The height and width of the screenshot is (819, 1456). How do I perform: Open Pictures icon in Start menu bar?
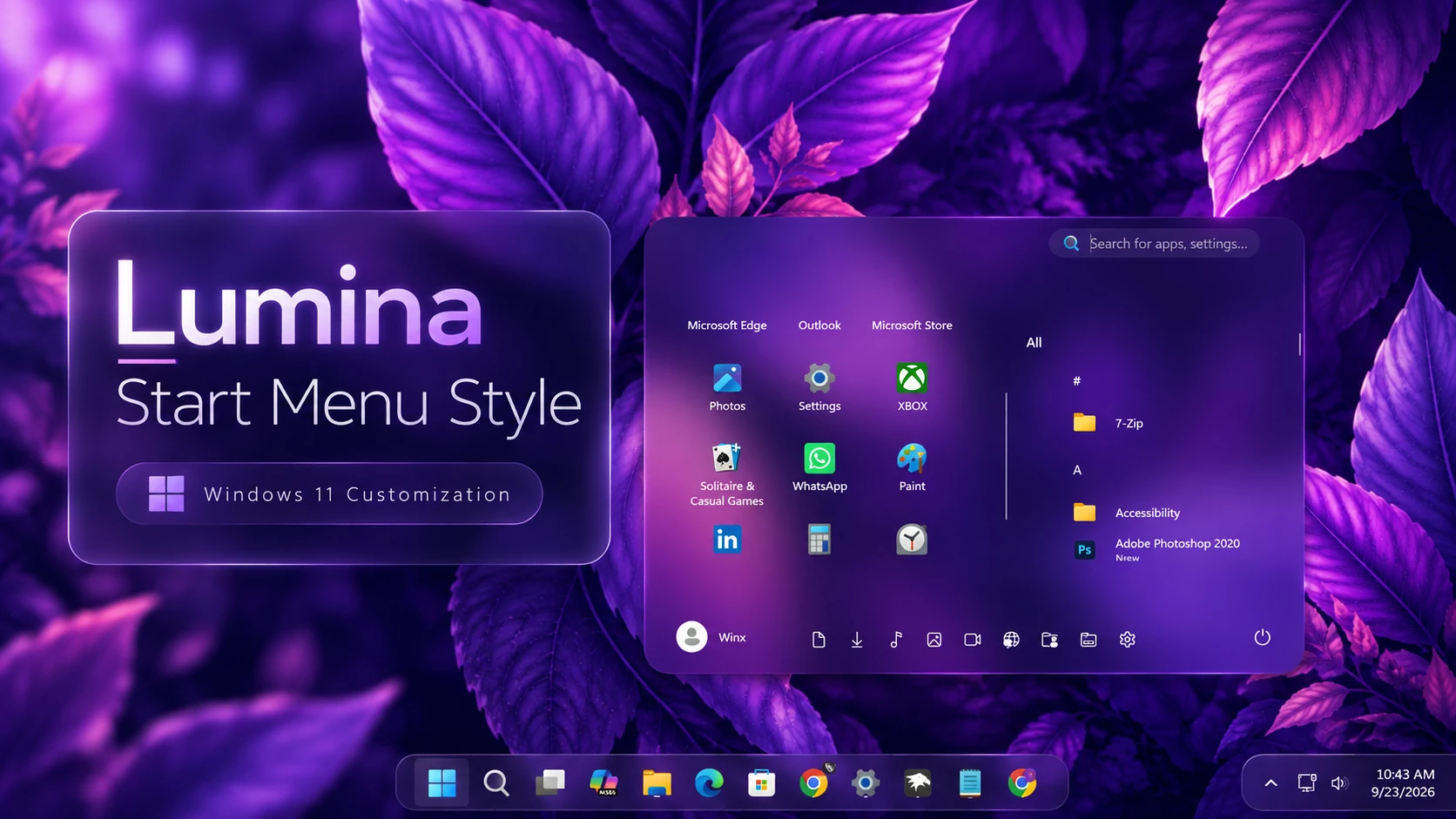tap(934, 640)
